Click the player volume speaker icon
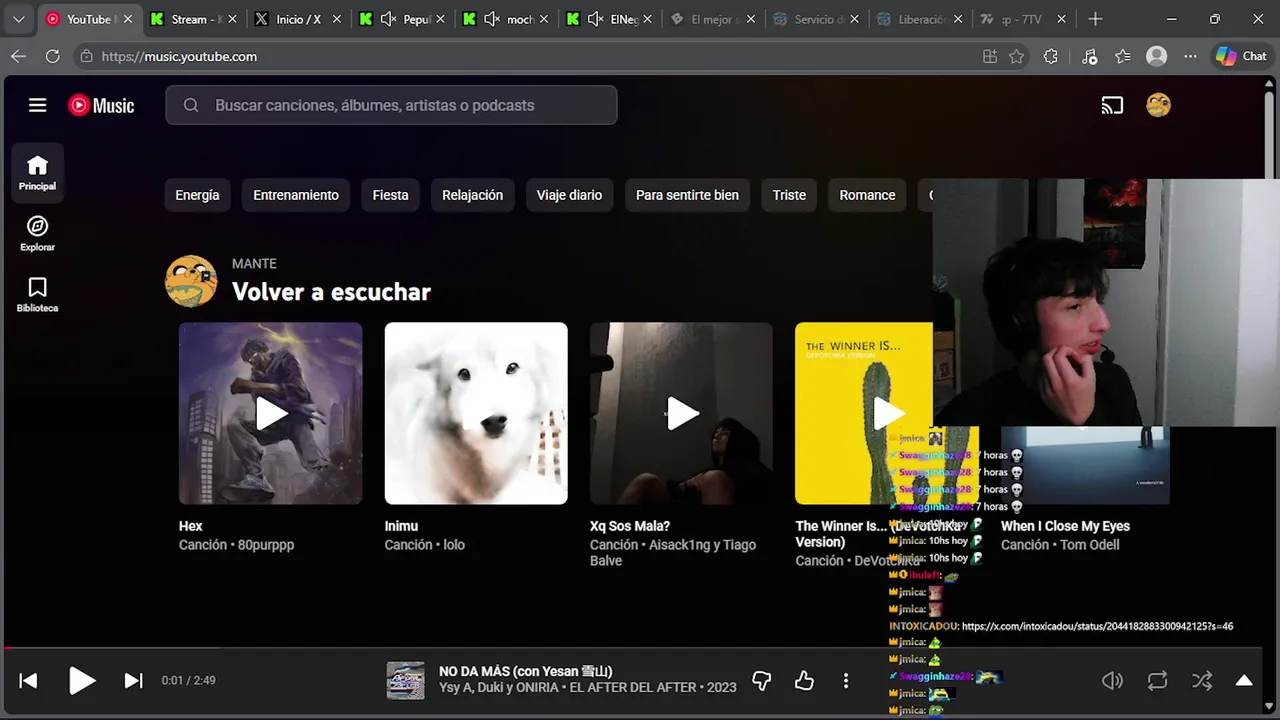 pyautogui.click(x=1112, y=681)
